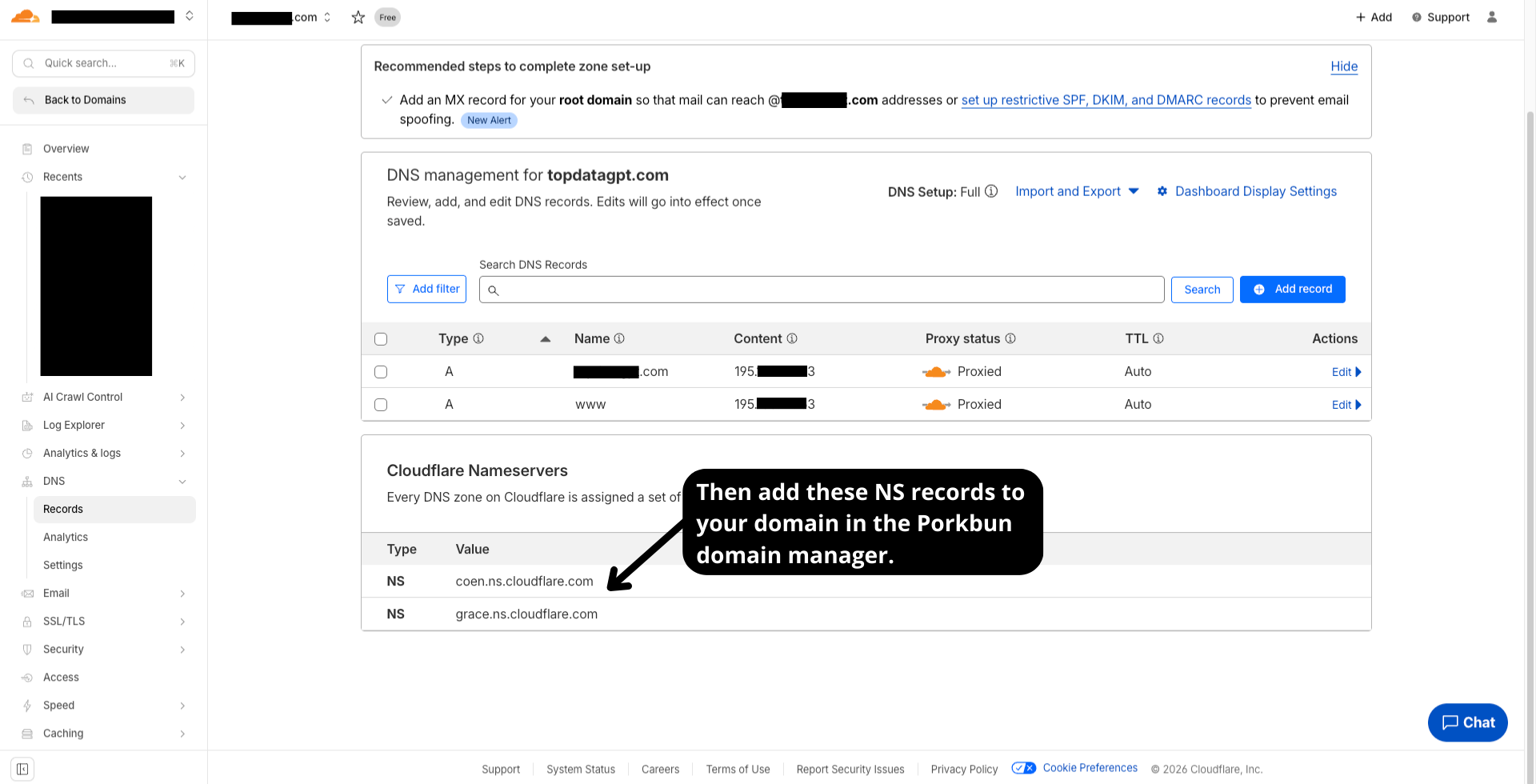Star the current domain as favorite
The width and height of the screenshot is (1536, 784).
358,17
